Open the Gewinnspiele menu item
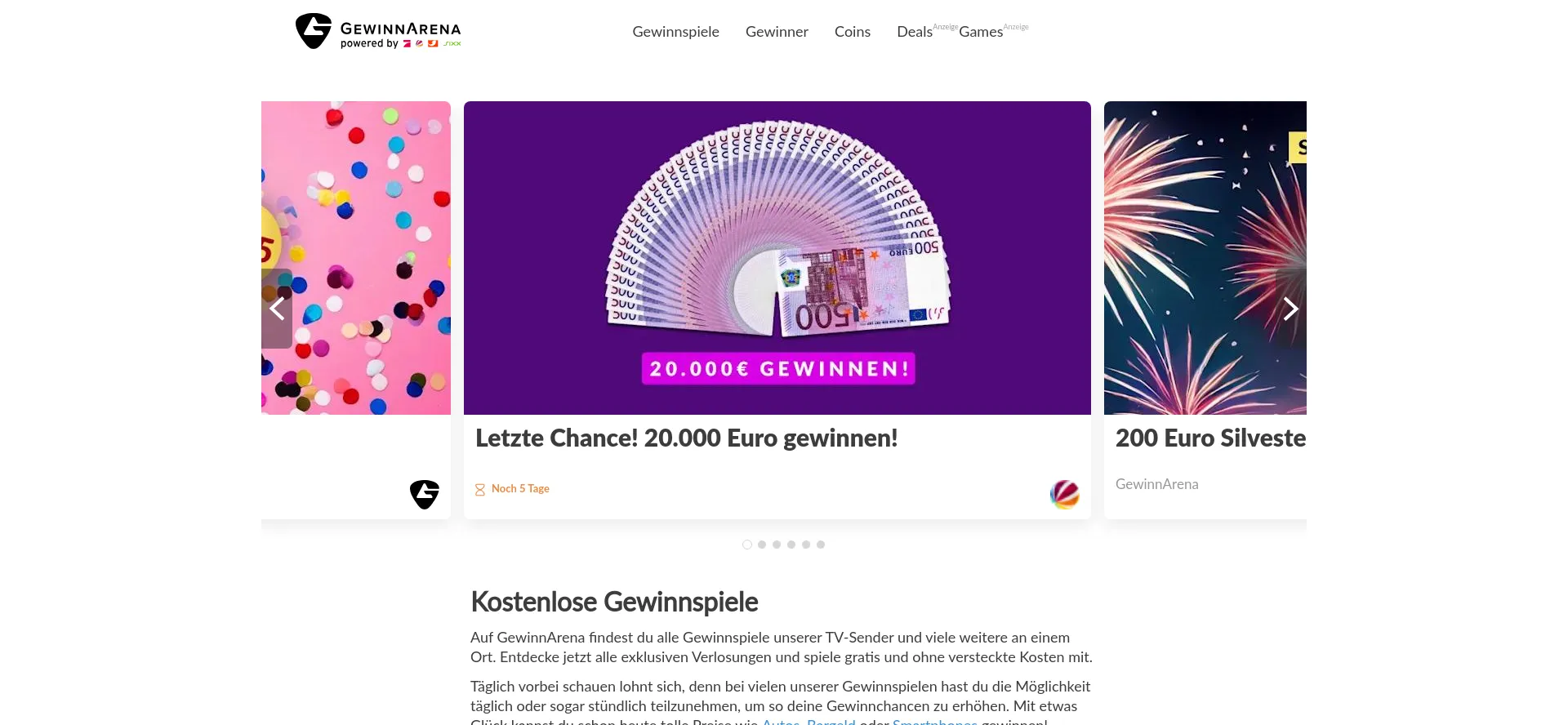 pos(675,32)
